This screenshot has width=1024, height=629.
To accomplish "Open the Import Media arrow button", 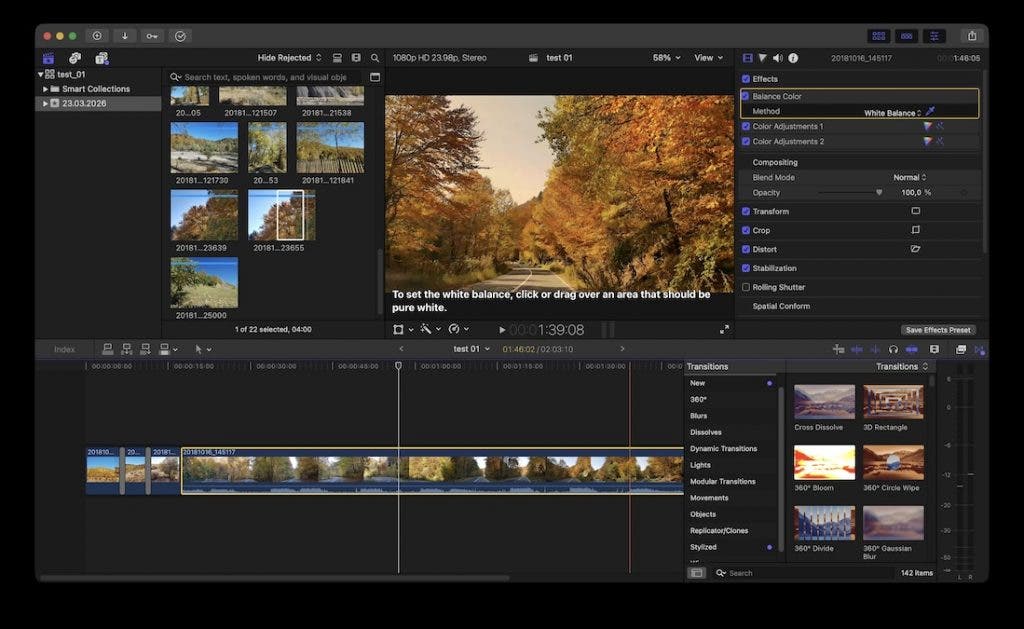I will [124, 36].
